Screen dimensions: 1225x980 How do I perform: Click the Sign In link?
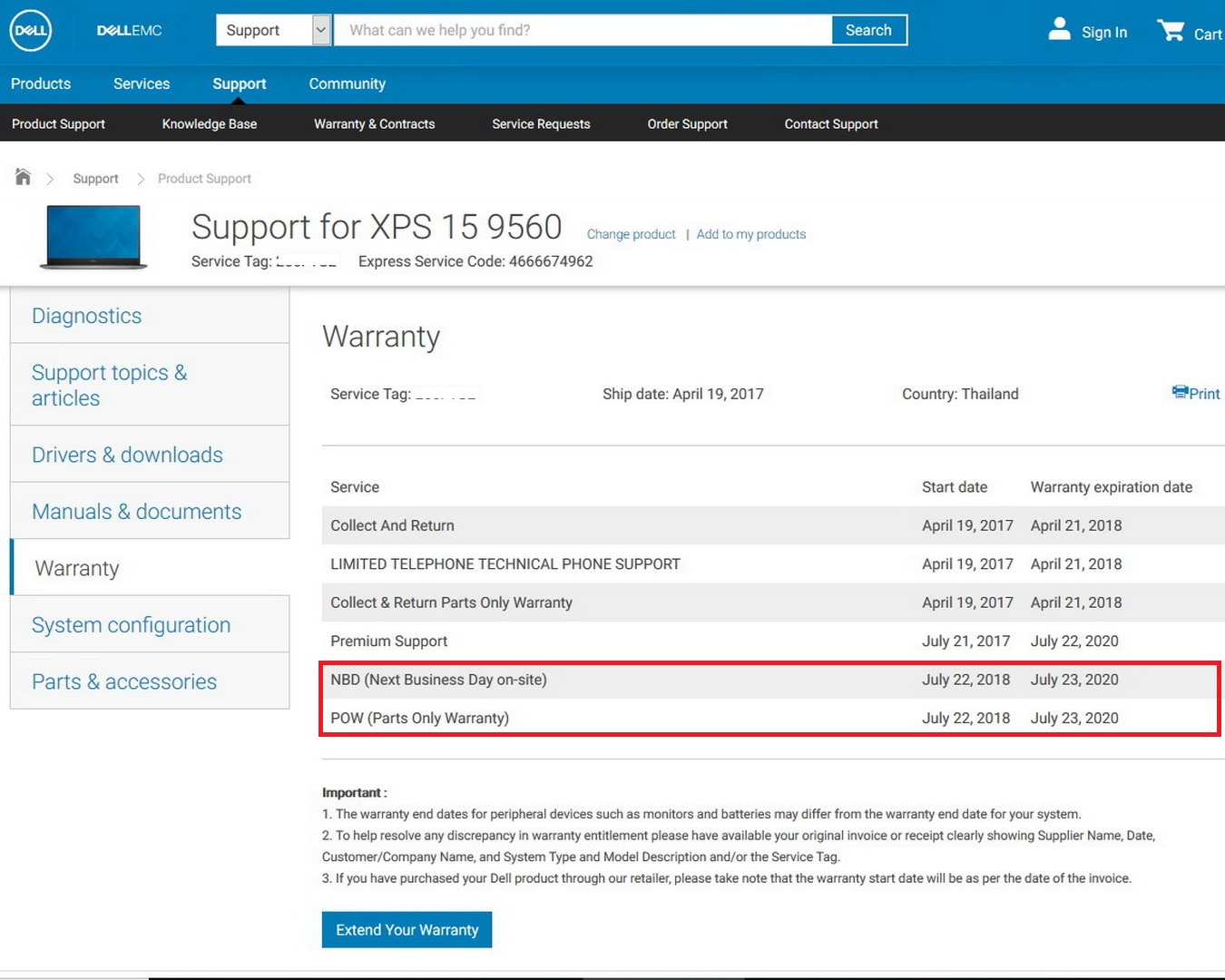(1103, 33)
